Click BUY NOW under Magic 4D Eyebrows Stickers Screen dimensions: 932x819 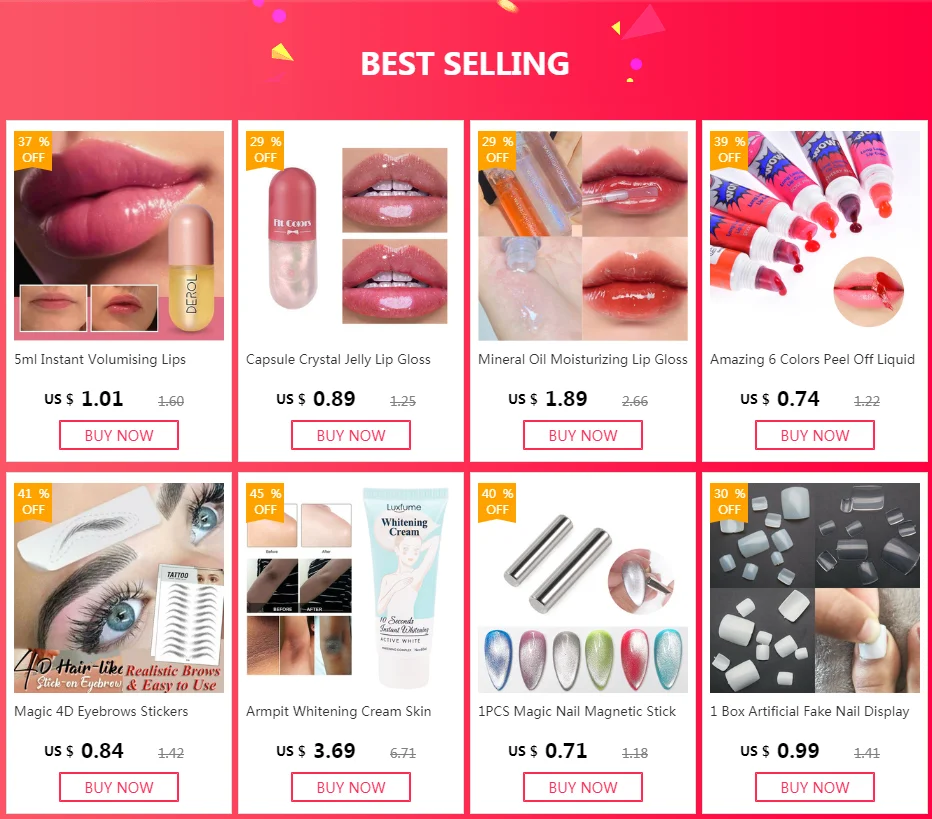click(x=119, y=787)
